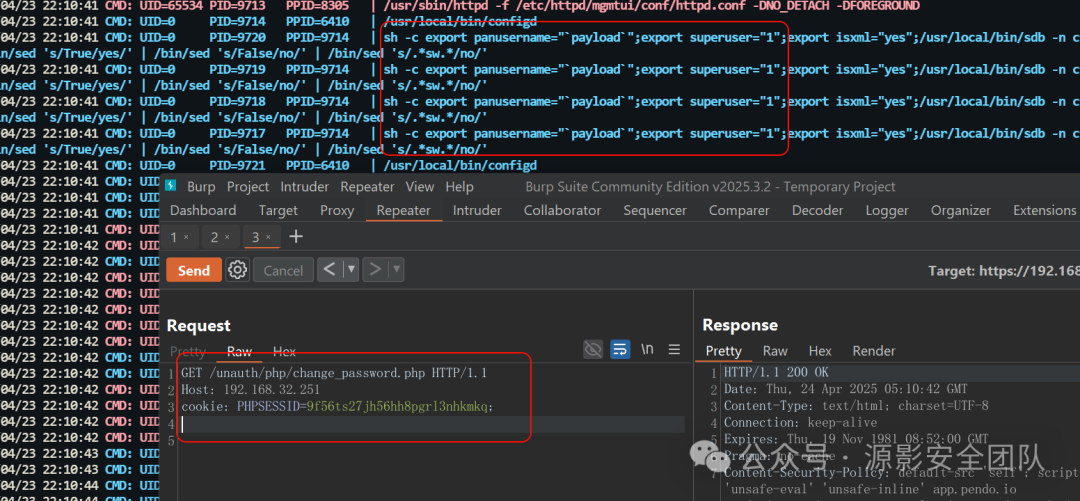Viewport: 1080px width, 501px height.
Task: Add a new Repeater tab with plus
Action: pos(295,237)
